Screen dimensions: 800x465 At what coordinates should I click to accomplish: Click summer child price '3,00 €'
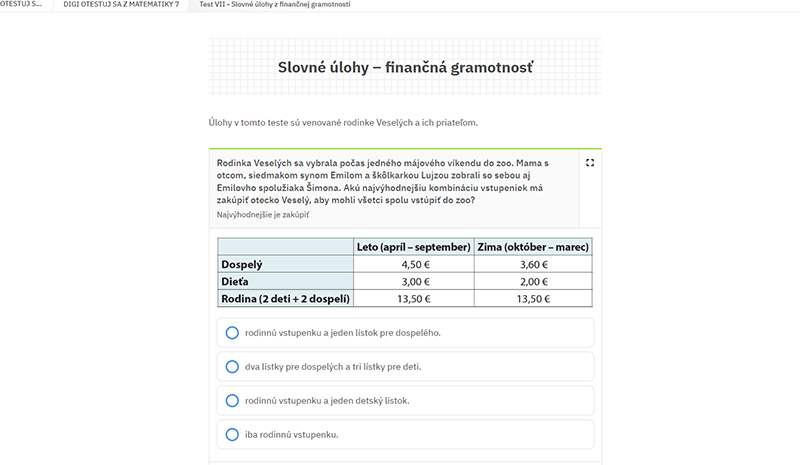(415, 282)
